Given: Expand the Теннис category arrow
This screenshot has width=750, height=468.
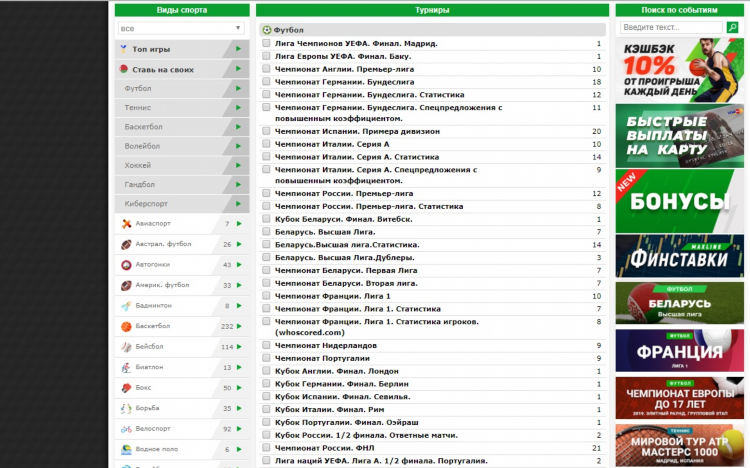Looking at the screenshot, I should tap(238, 108).
